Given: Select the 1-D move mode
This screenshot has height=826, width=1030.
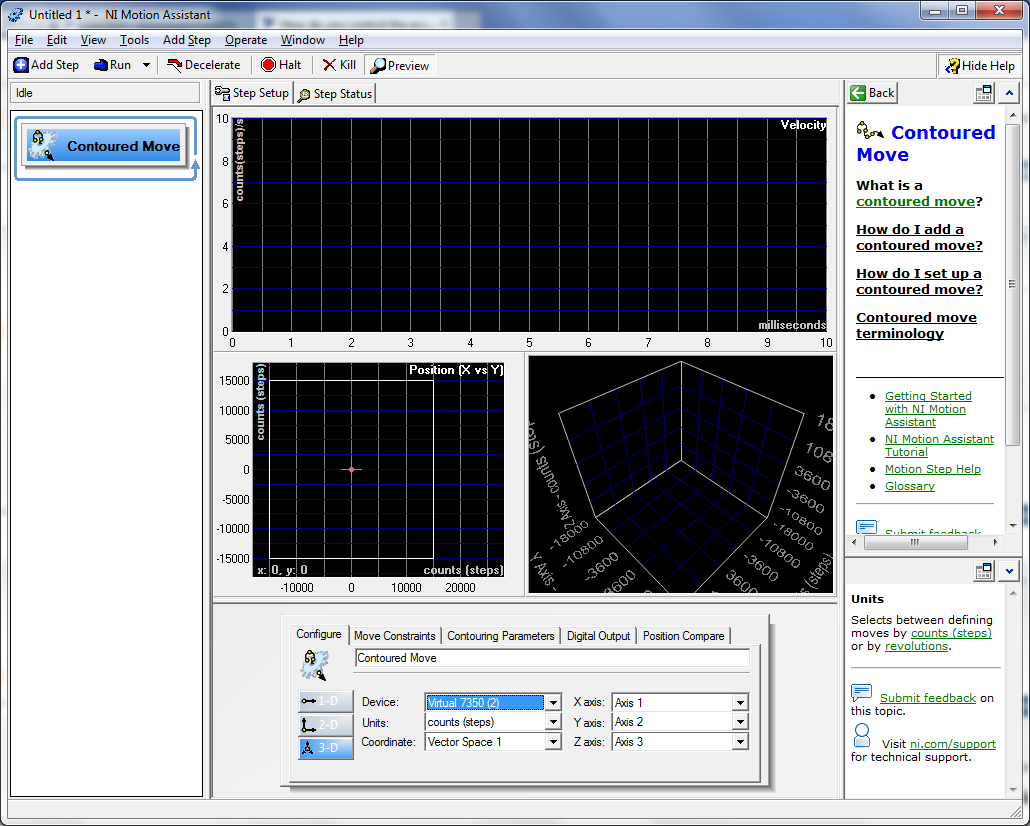Looking at the screenshot, I should tap(326, 701).
